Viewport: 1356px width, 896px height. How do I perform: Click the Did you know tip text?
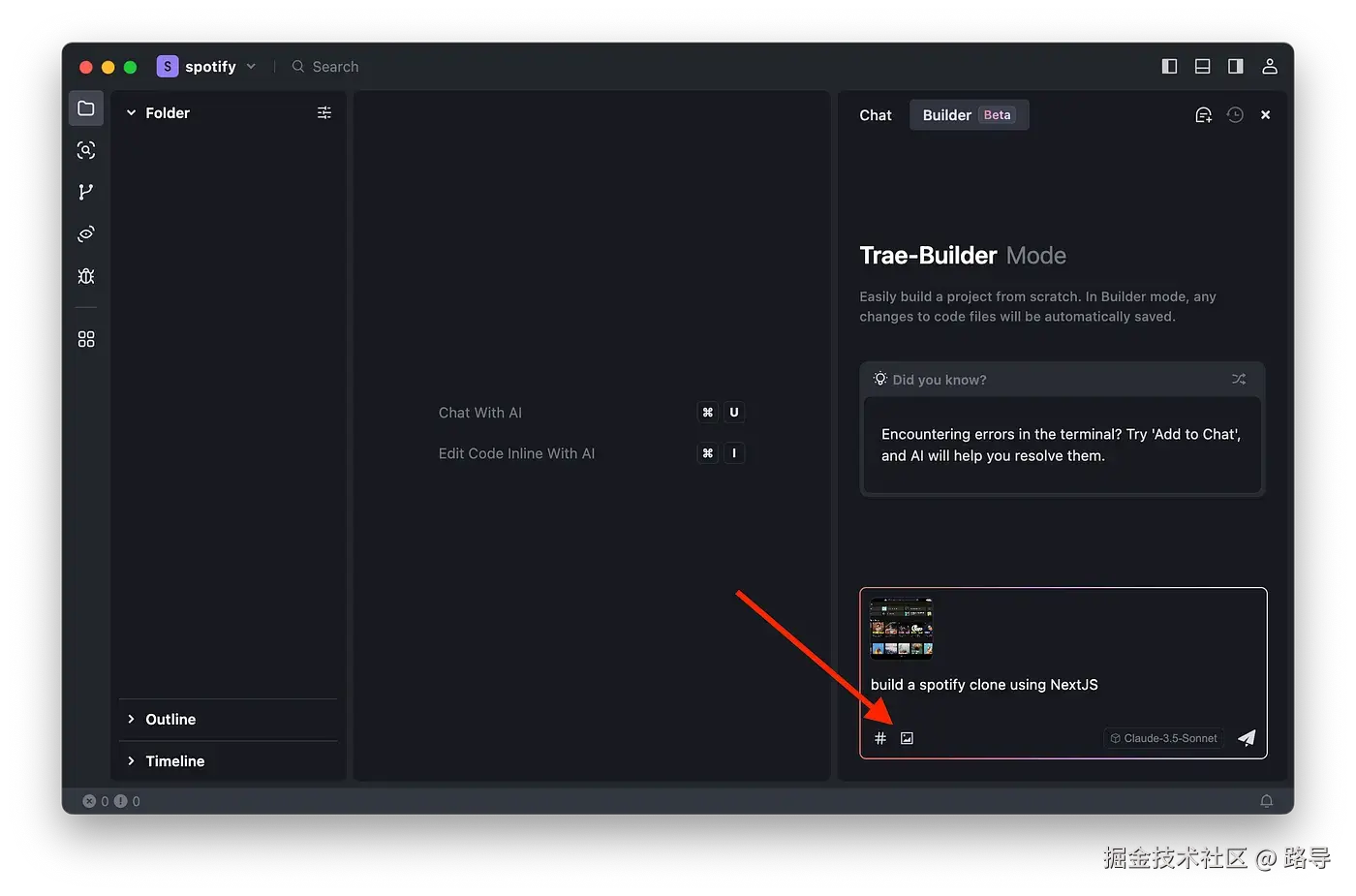1062,446
